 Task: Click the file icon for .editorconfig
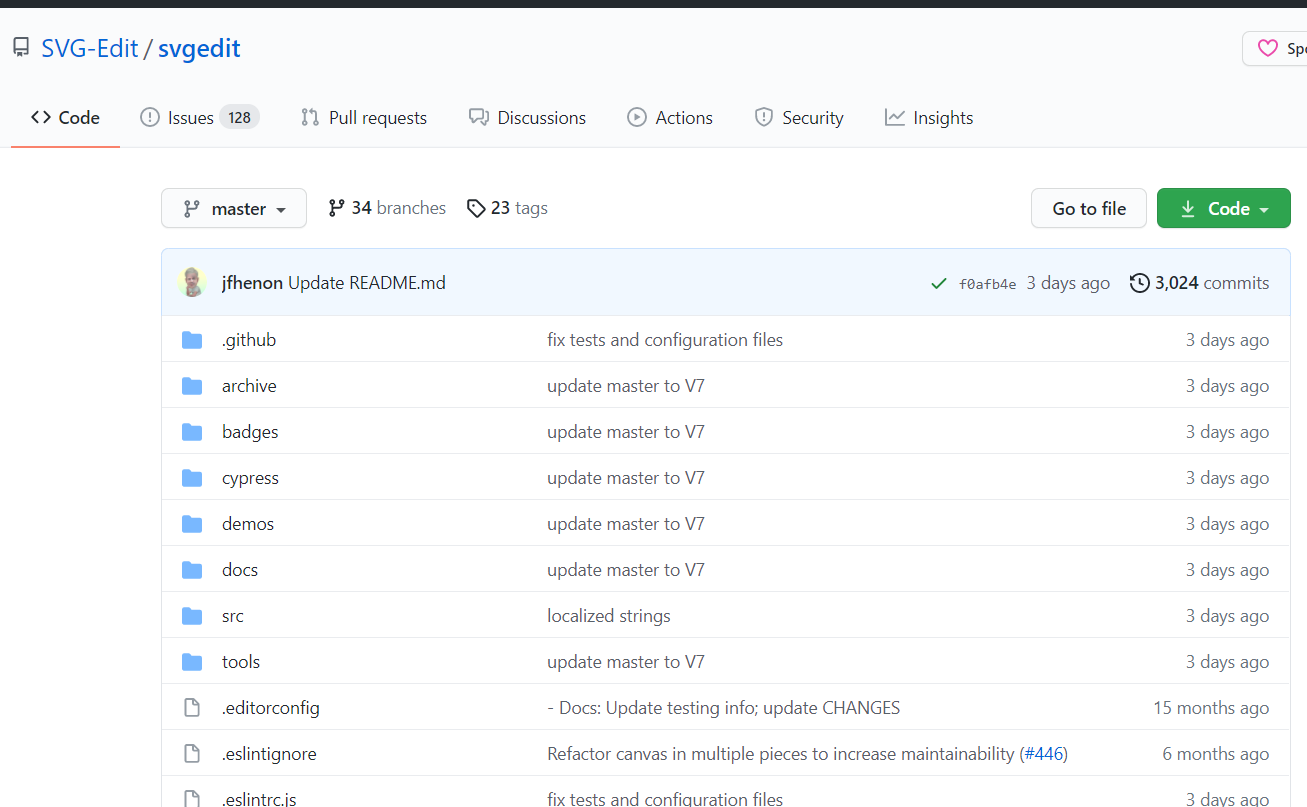click(x=192, y=708)
